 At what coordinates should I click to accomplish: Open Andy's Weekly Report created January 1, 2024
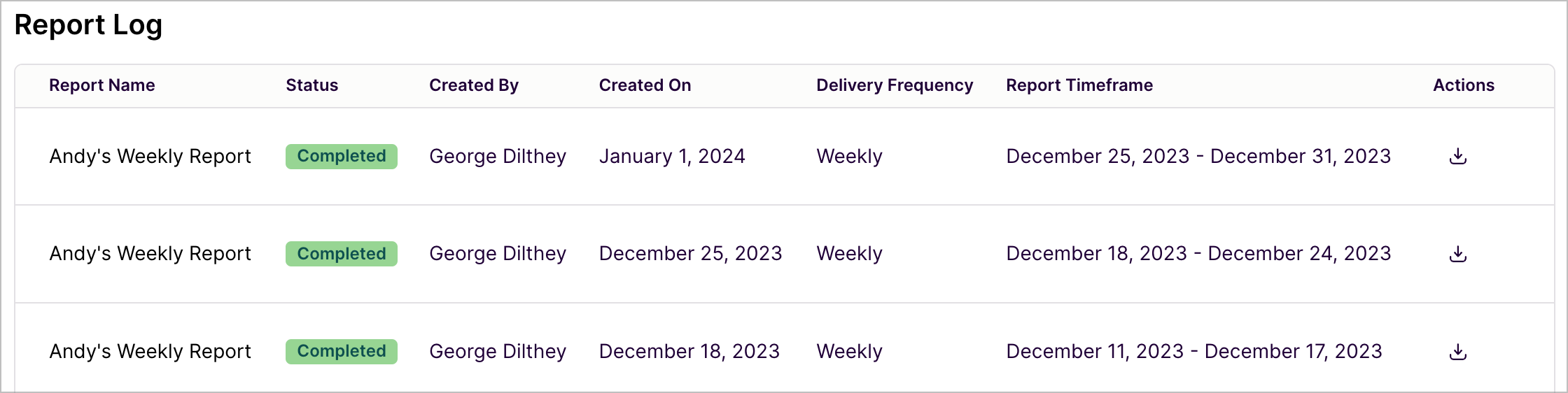tap(150, 157)
